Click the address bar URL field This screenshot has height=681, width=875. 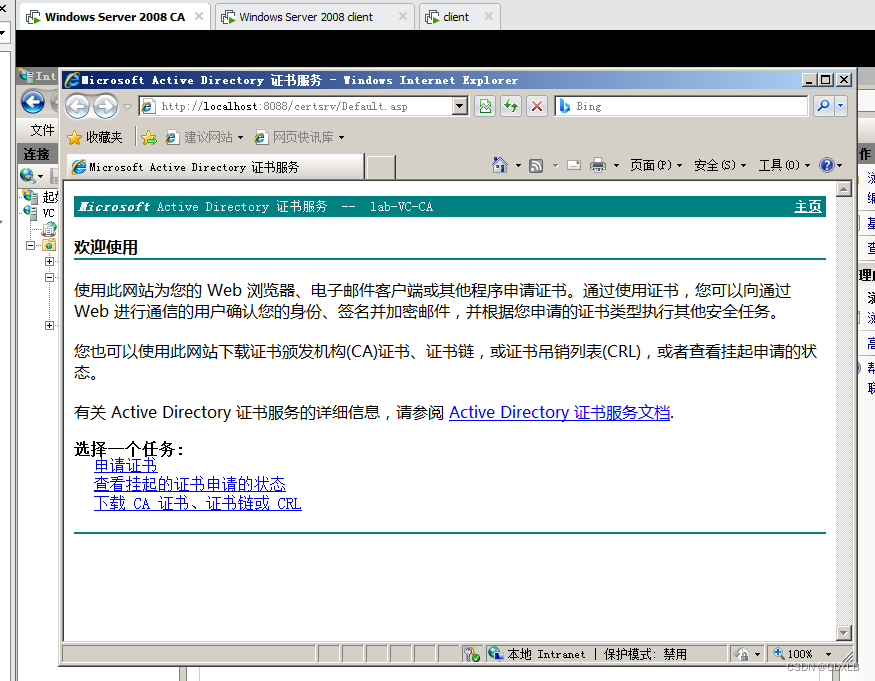(297, 106)
